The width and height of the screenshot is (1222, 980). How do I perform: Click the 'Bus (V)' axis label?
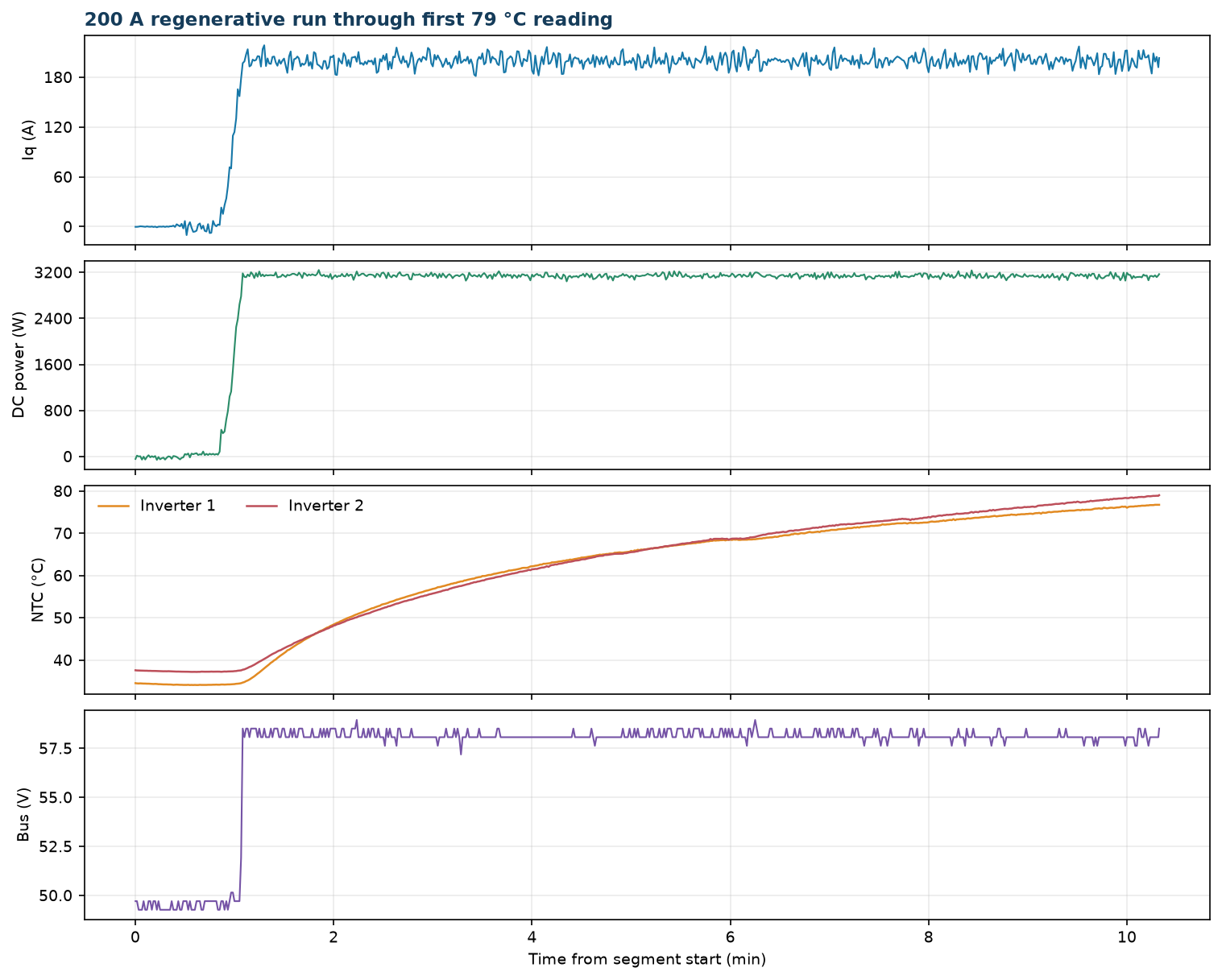click(x=23, y=815)
